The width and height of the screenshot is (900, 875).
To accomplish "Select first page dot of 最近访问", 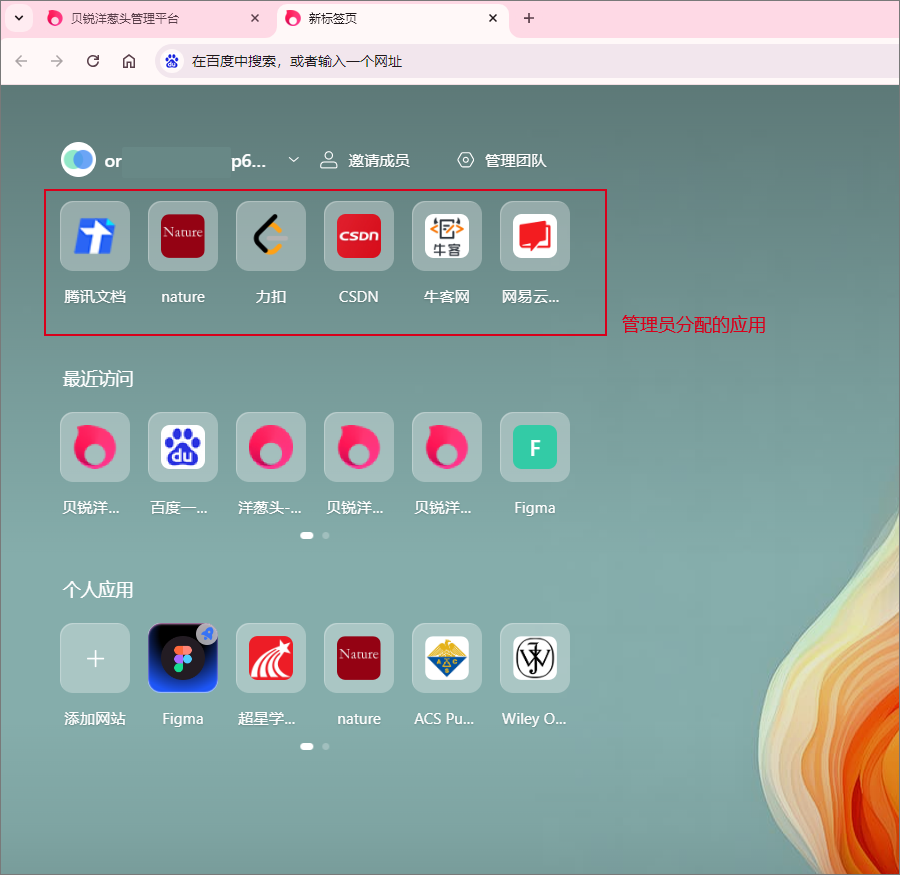I will [307, 535].
